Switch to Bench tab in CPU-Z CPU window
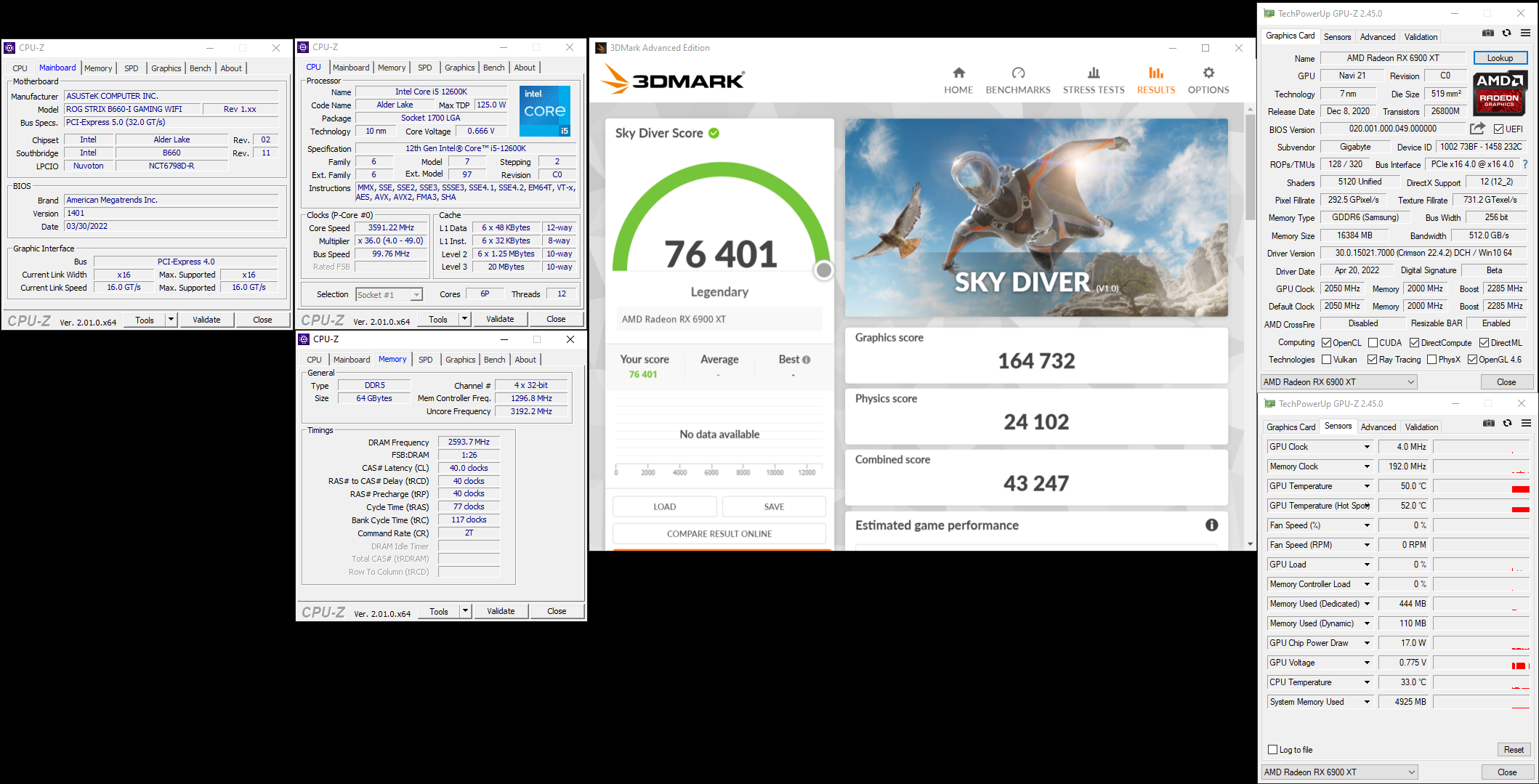Screen dimensions: 1539x784 pyautogui.click(x=493, y=68)
